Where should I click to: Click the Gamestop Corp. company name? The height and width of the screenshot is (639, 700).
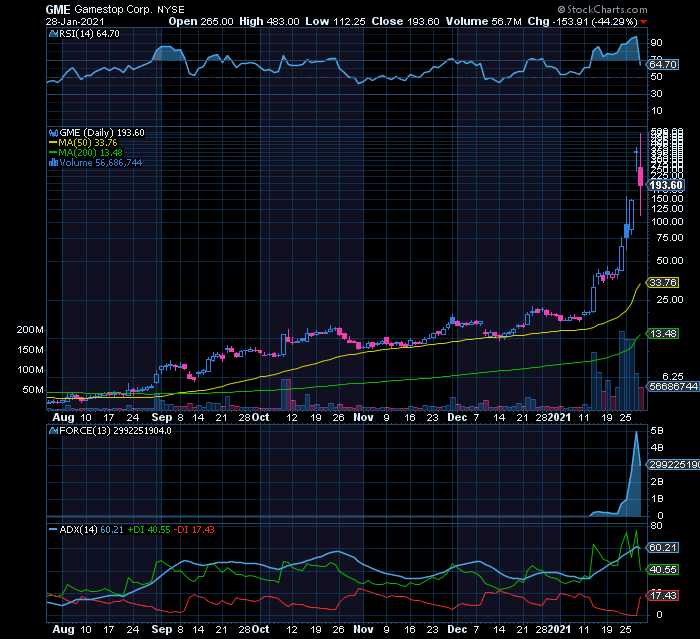[x=114, y=9]
